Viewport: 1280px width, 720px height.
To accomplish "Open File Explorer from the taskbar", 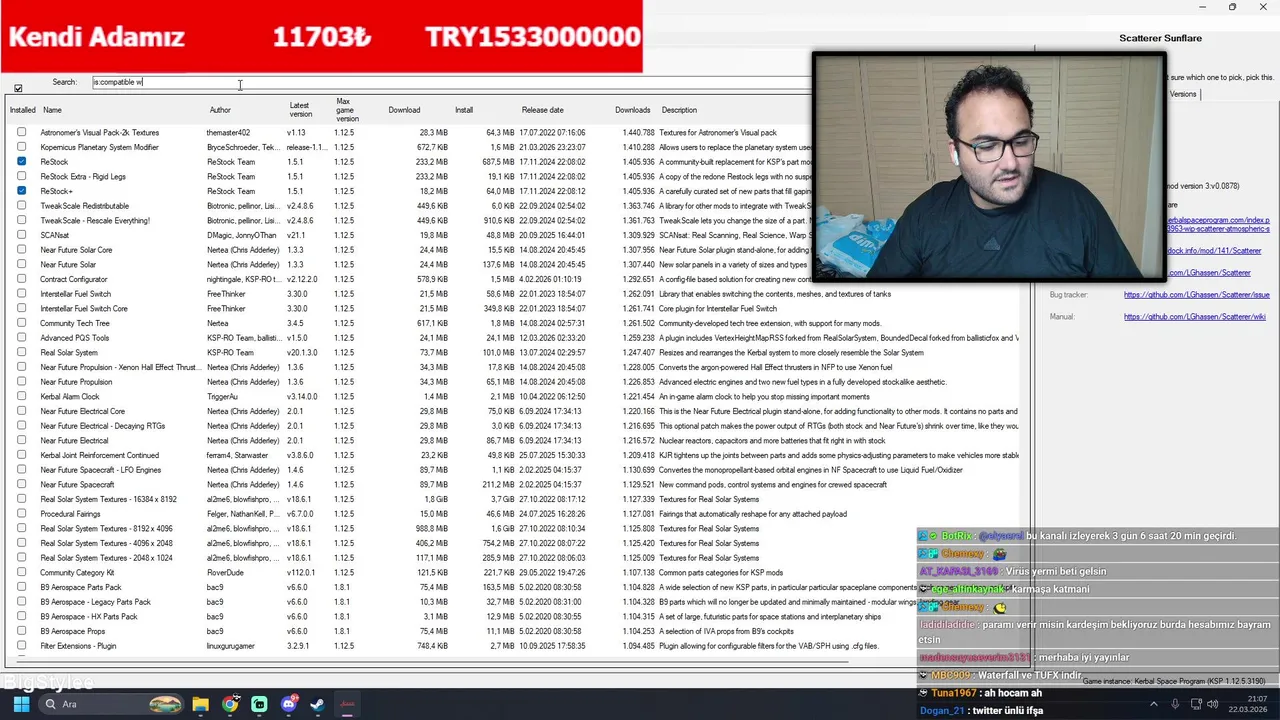I will 200,704.
